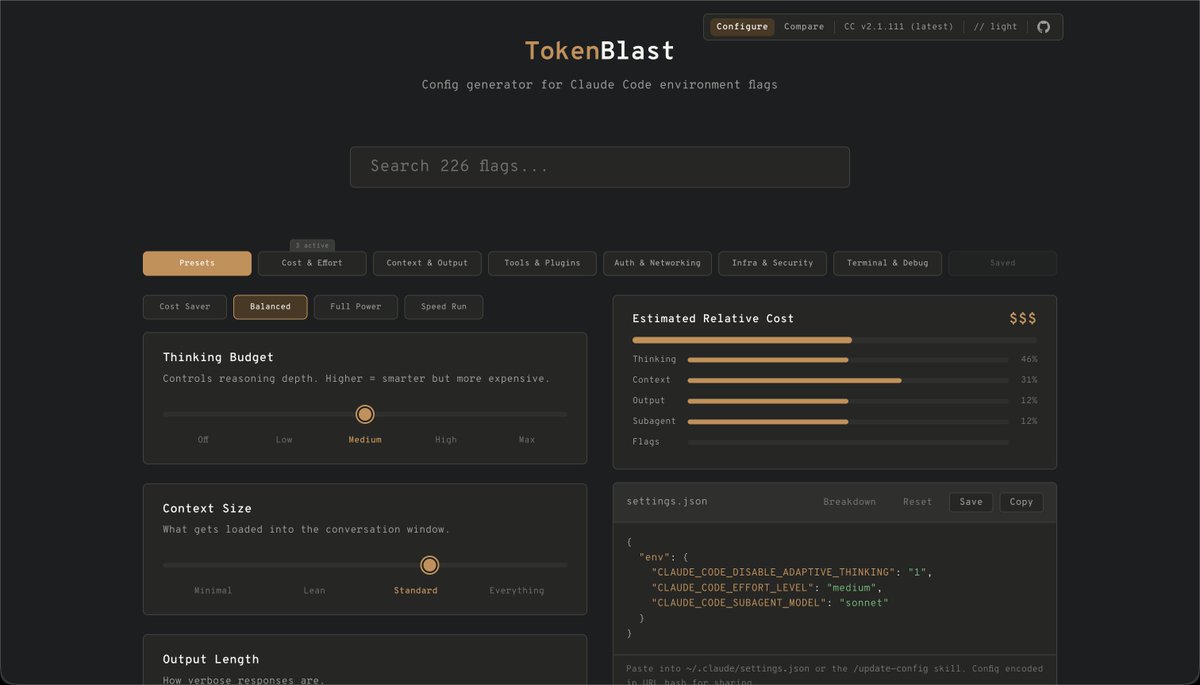Viewport: 1200px width, 685px height.
Task: Open the CC v2.1.111 version selector
Action: pyautogui.click(x=898, y=27)
